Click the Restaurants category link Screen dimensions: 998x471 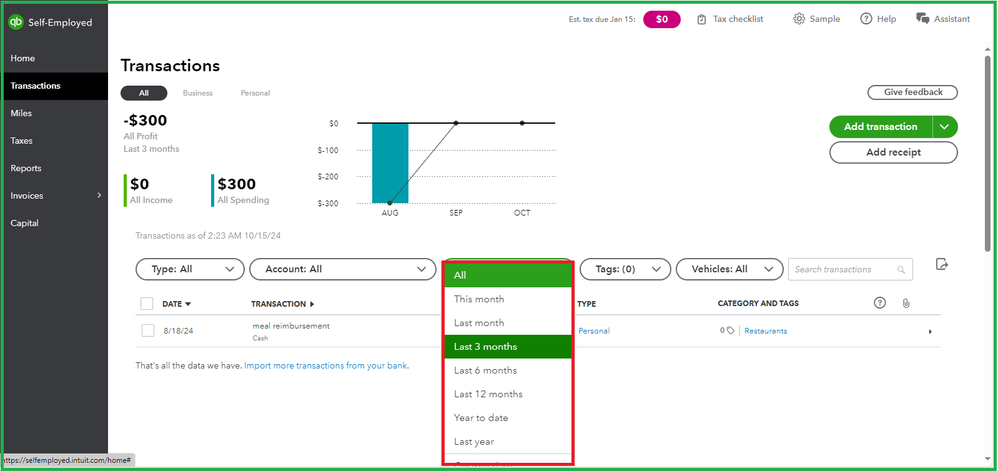[766, 331]
